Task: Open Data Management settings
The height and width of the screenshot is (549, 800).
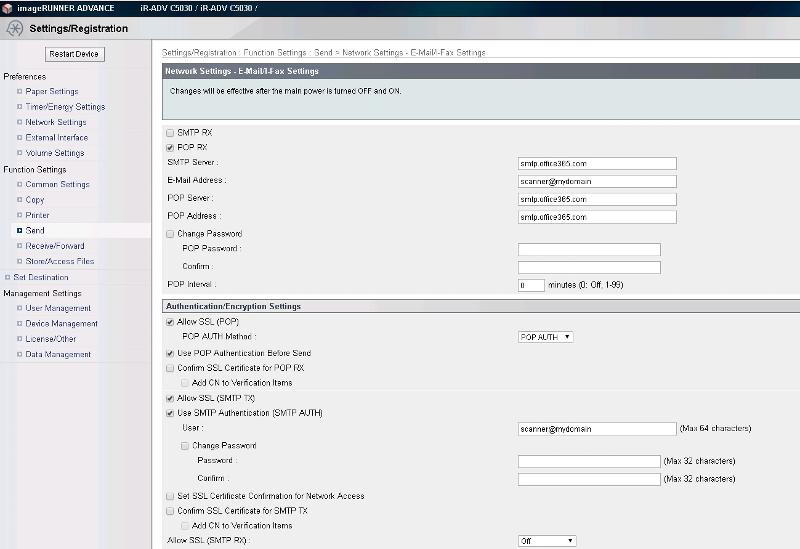Action: point(58,354)
